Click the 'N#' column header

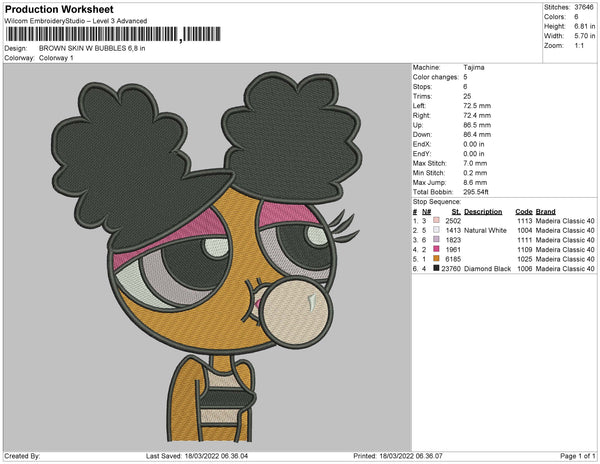pos(427,212)
